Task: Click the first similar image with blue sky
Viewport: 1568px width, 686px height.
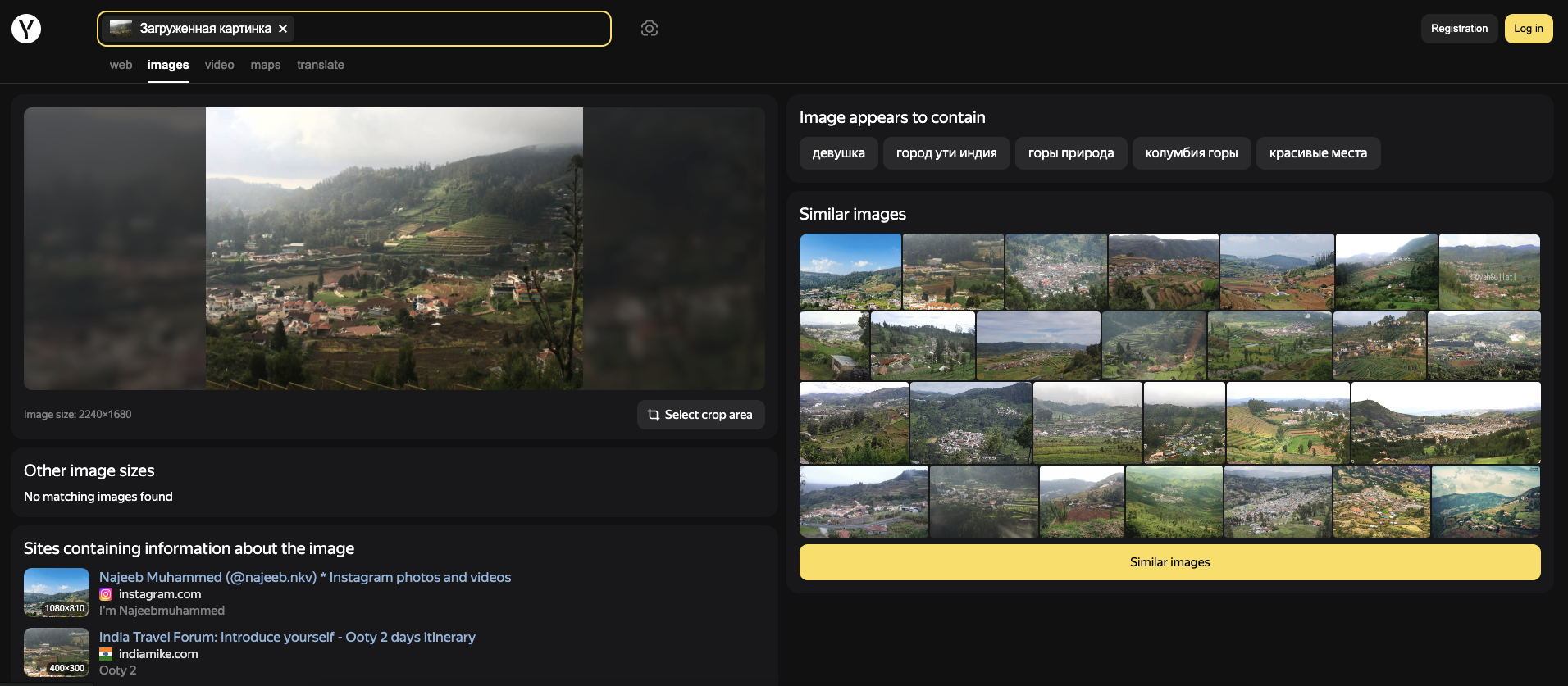Action: [850, 271]
